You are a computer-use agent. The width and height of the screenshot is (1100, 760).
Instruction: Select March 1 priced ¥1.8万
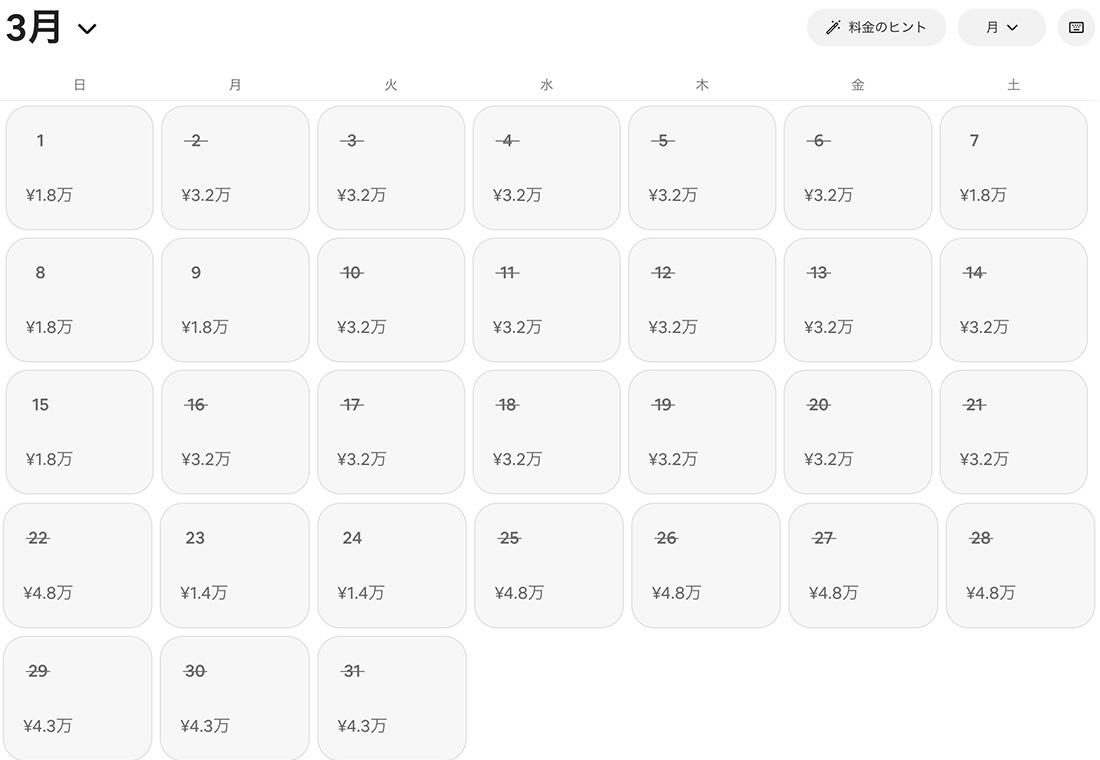[x=80, y=168]
